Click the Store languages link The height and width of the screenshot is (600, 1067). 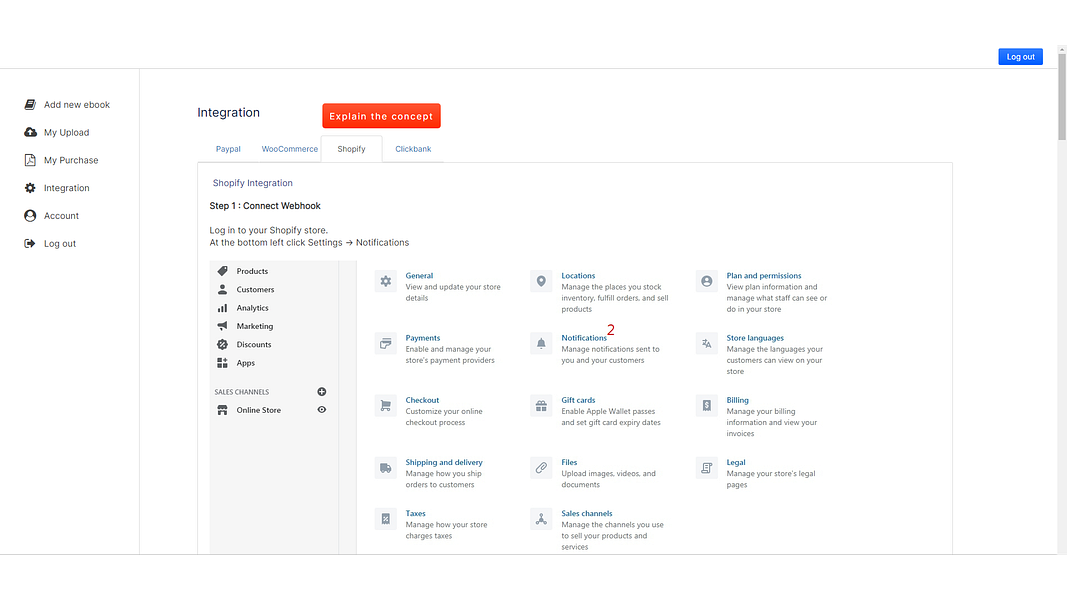tap(755, 338)
